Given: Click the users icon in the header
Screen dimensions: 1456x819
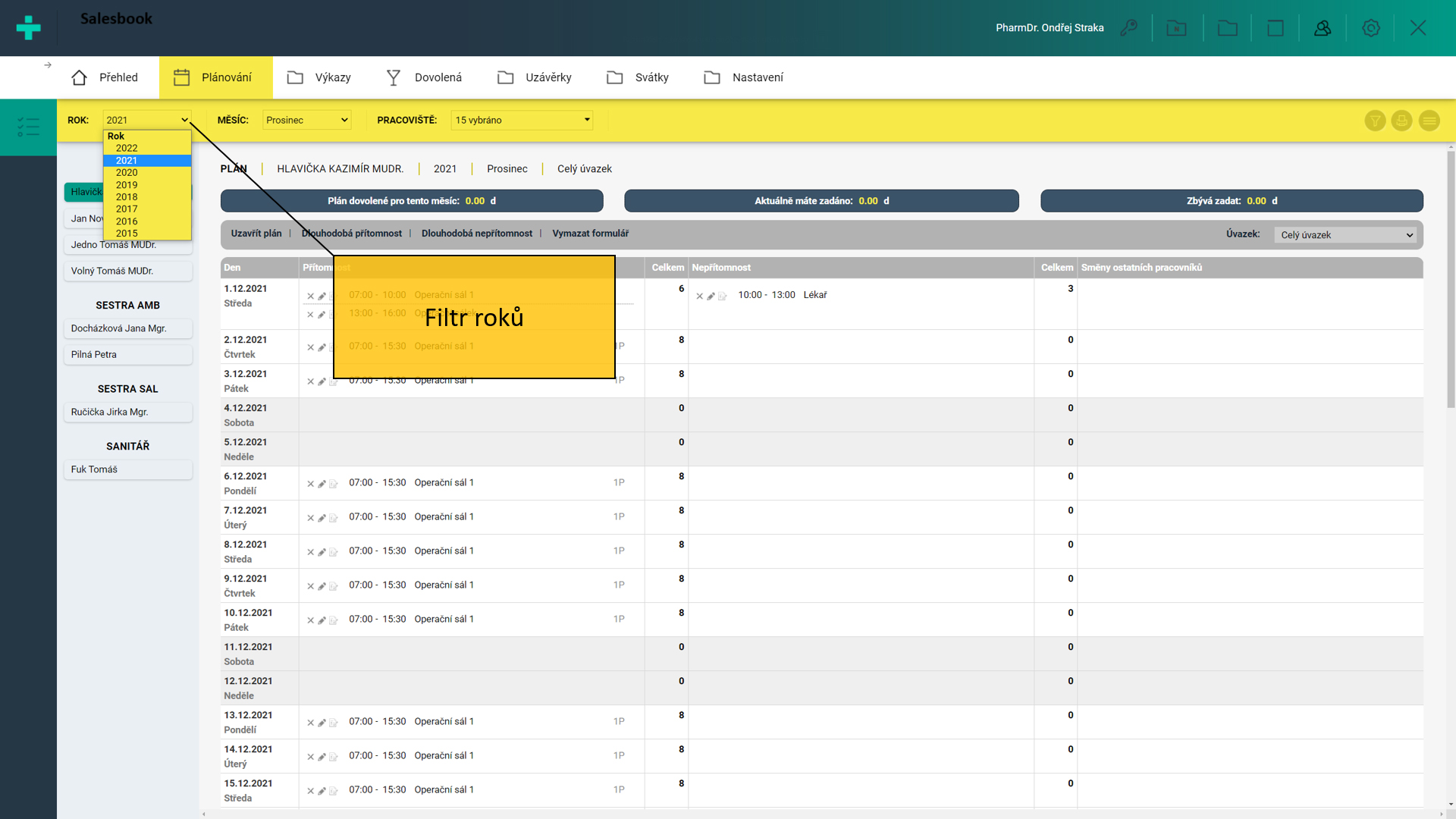Looking at the screenshot, I should (x=1323, y=28).
